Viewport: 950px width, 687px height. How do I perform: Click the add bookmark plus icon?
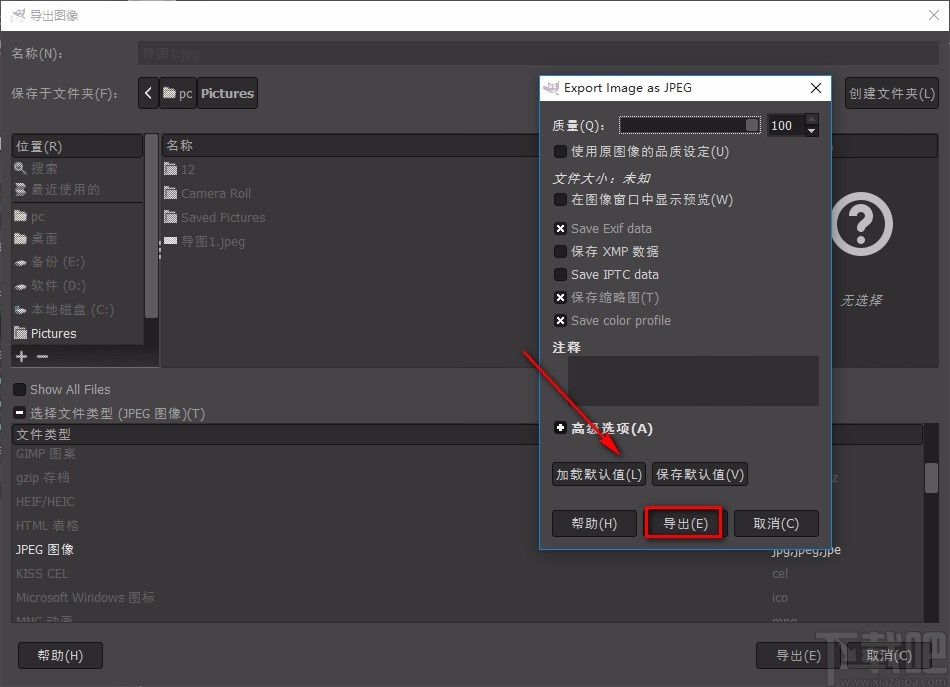[x=21, y=356]
